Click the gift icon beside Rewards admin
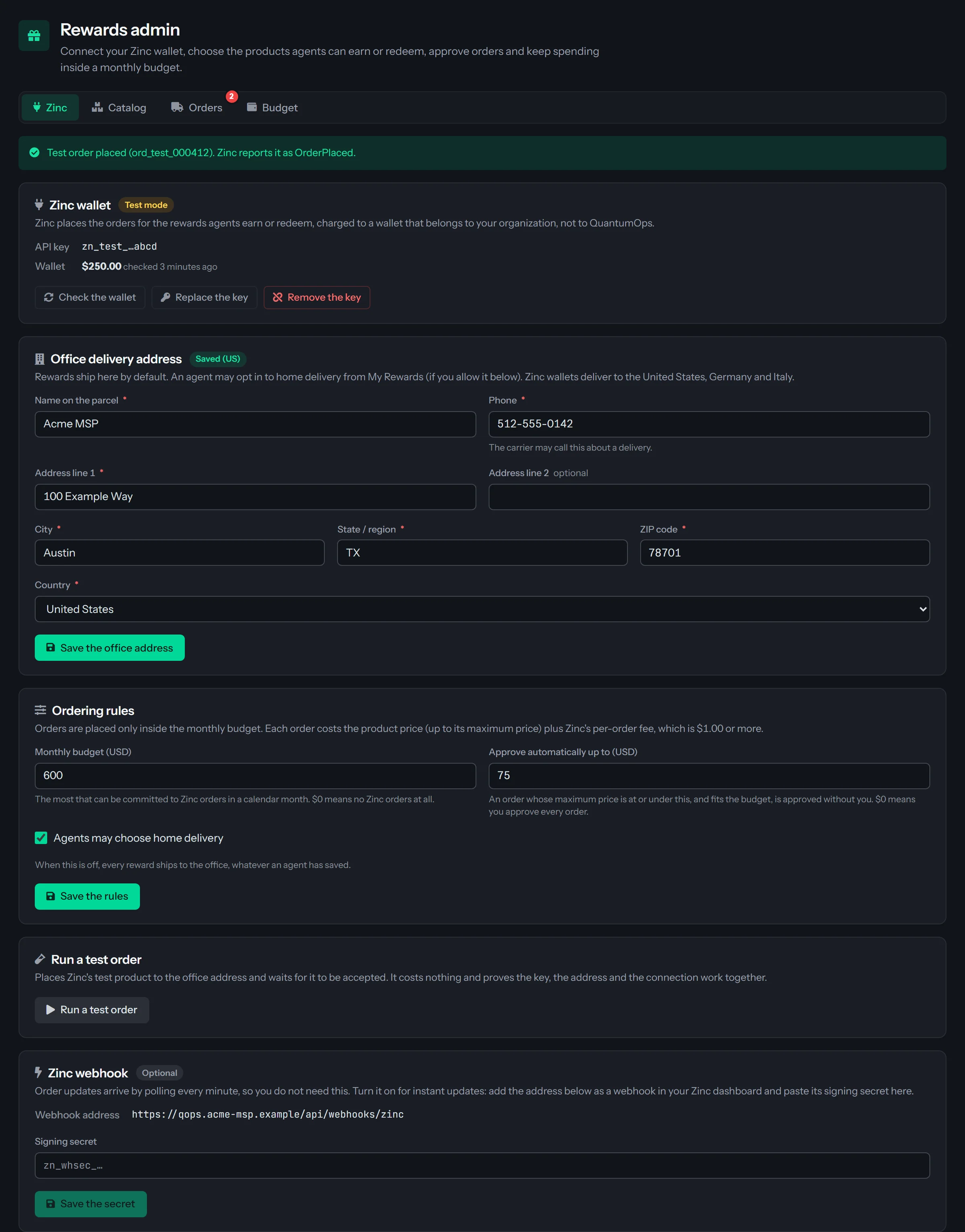965x1232 pixels. click(x=34, y=36)
